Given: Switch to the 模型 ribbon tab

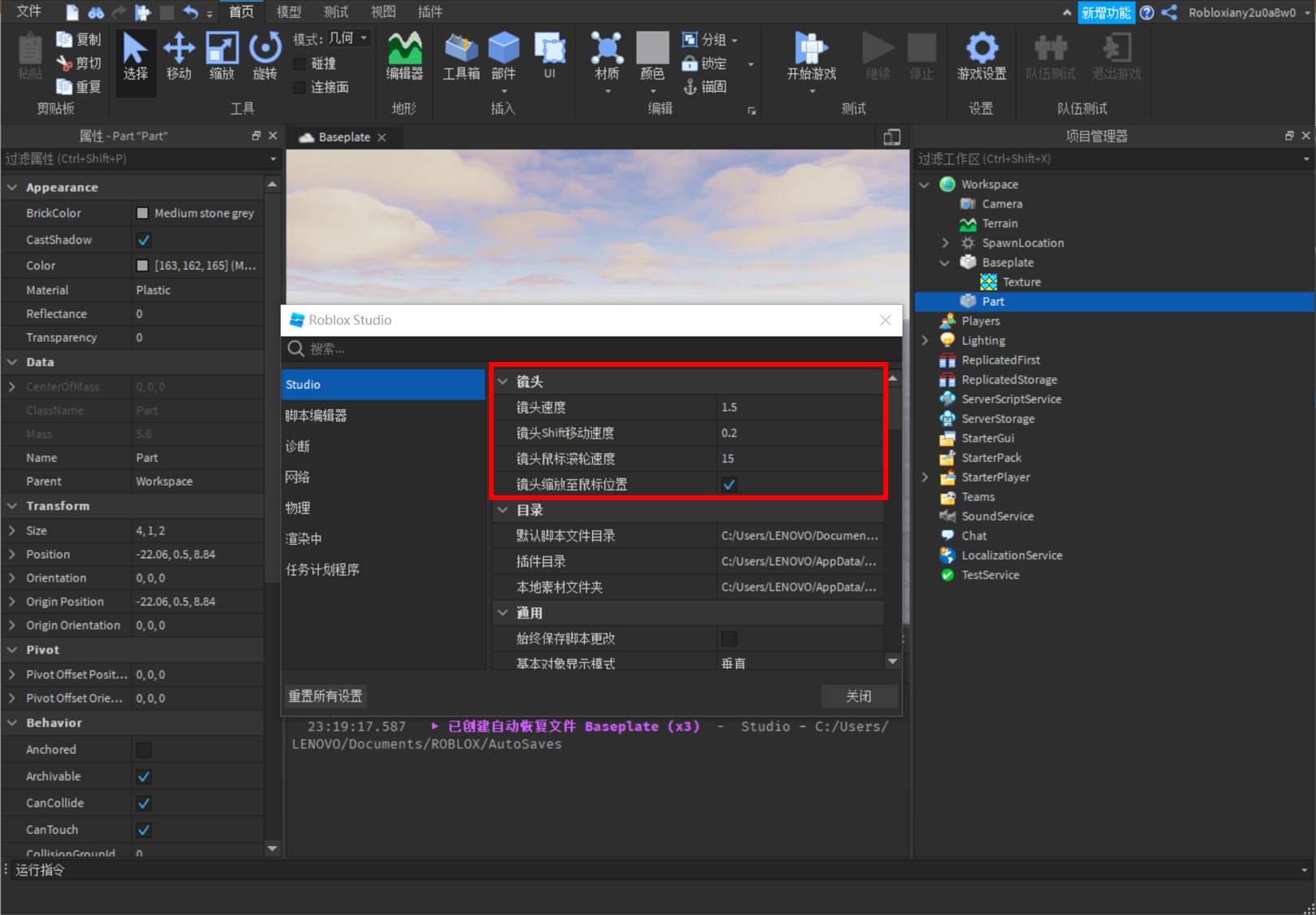Looking at the screenshot, I should (288, 11).
